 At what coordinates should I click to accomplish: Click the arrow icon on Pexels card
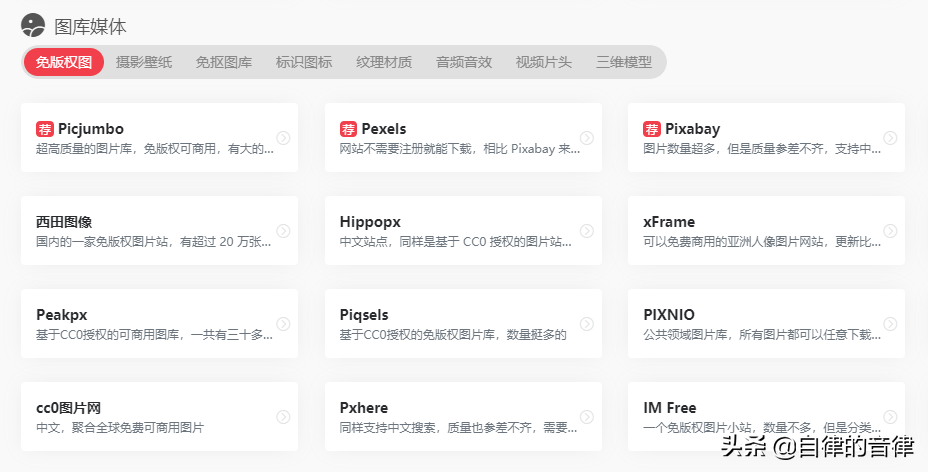(x=587, y=138)
